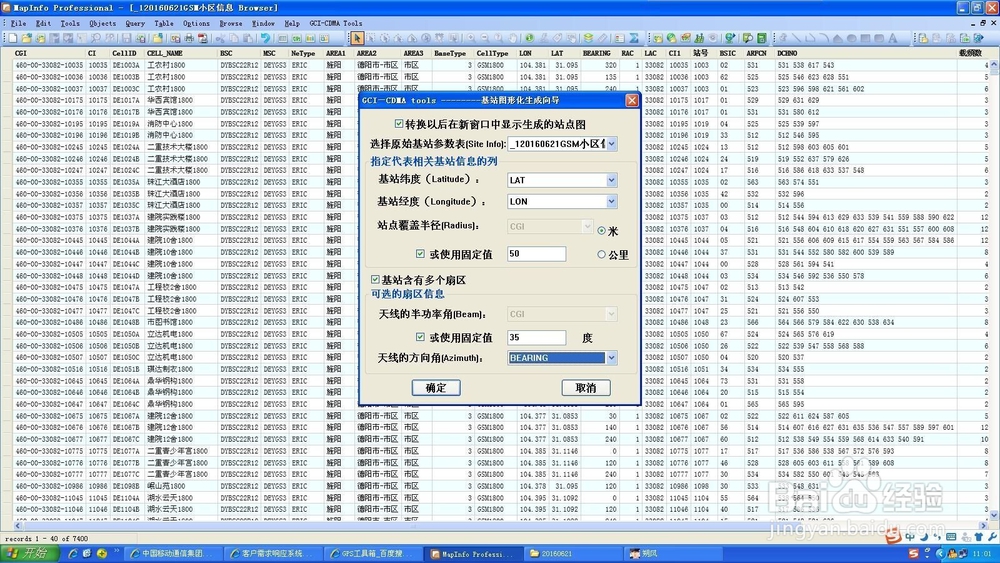
Task: Open the Query menu
Action: 135,23
